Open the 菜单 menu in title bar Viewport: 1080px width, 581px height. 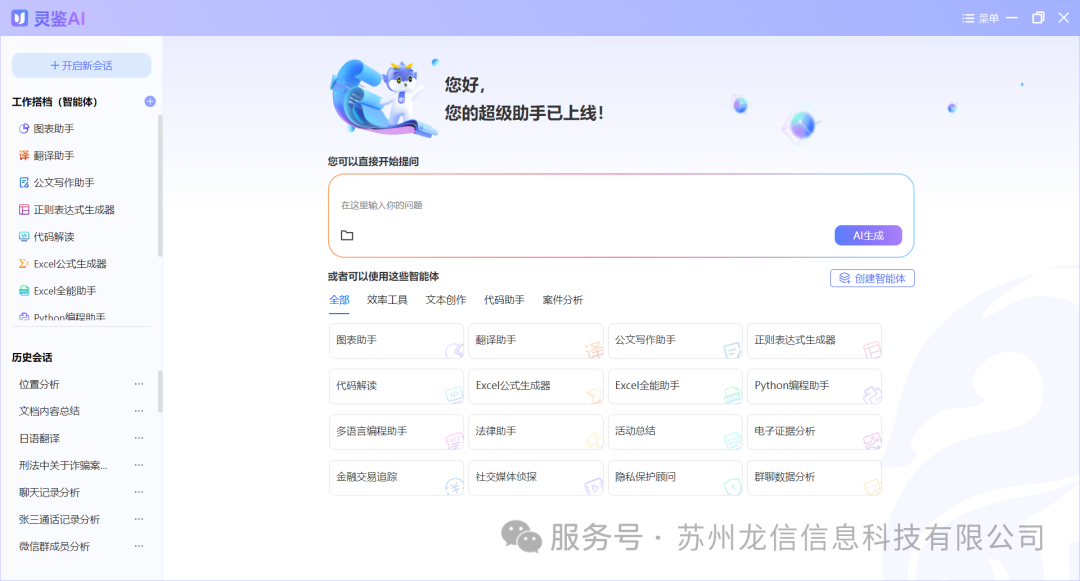[x=980, y=18]
